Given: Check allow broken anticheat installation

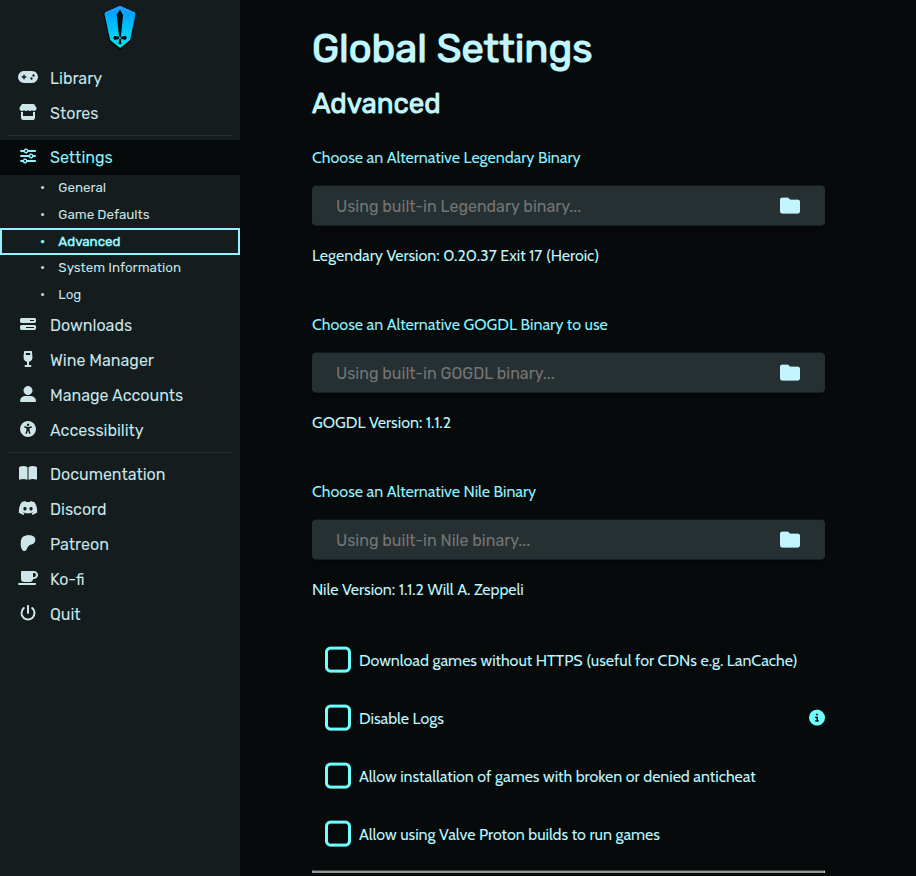Looking at the screenshot, I should tap(338, 776).
